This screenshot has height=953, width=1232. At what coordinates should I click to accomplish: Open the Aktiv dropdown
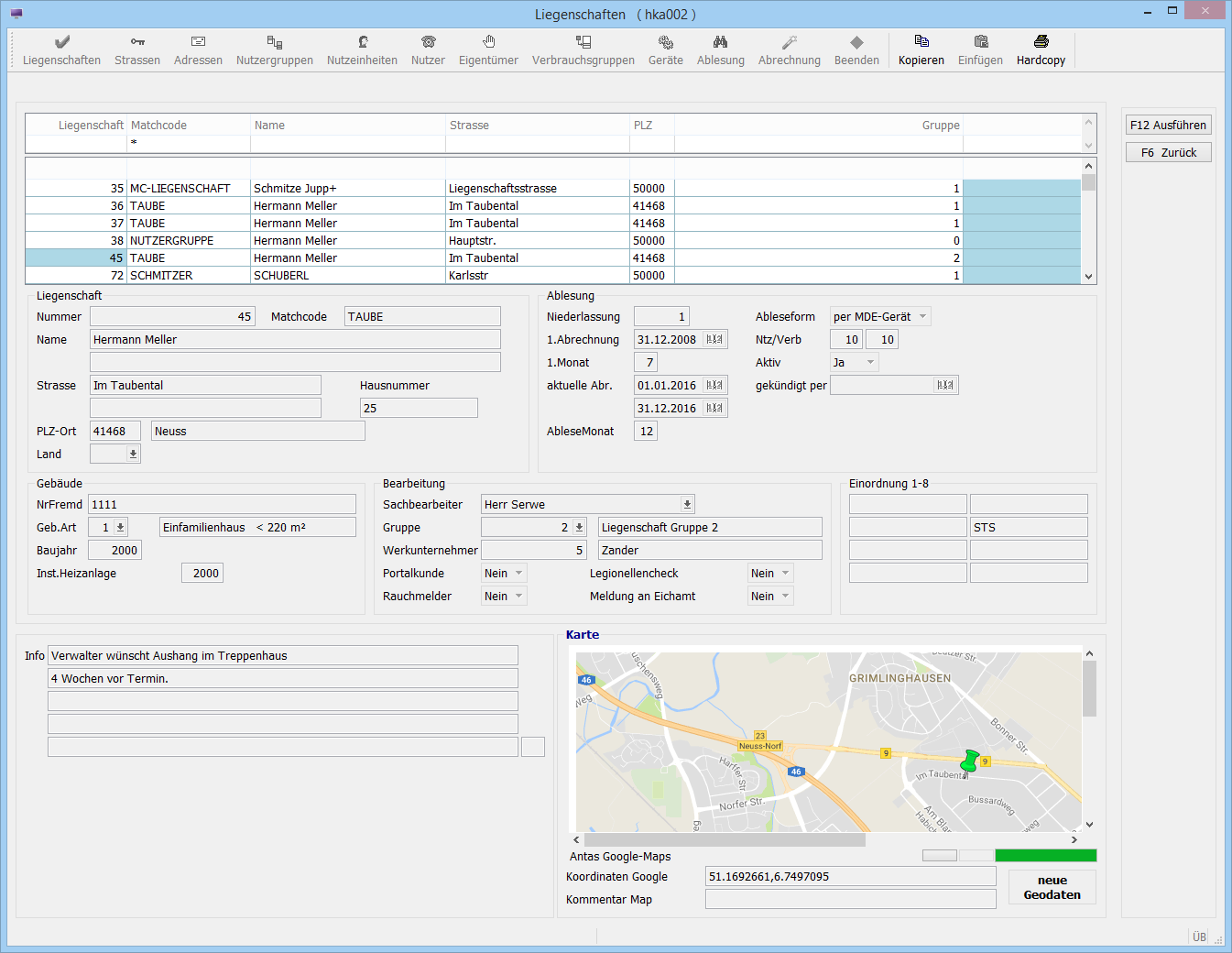[x=870, y=363]
